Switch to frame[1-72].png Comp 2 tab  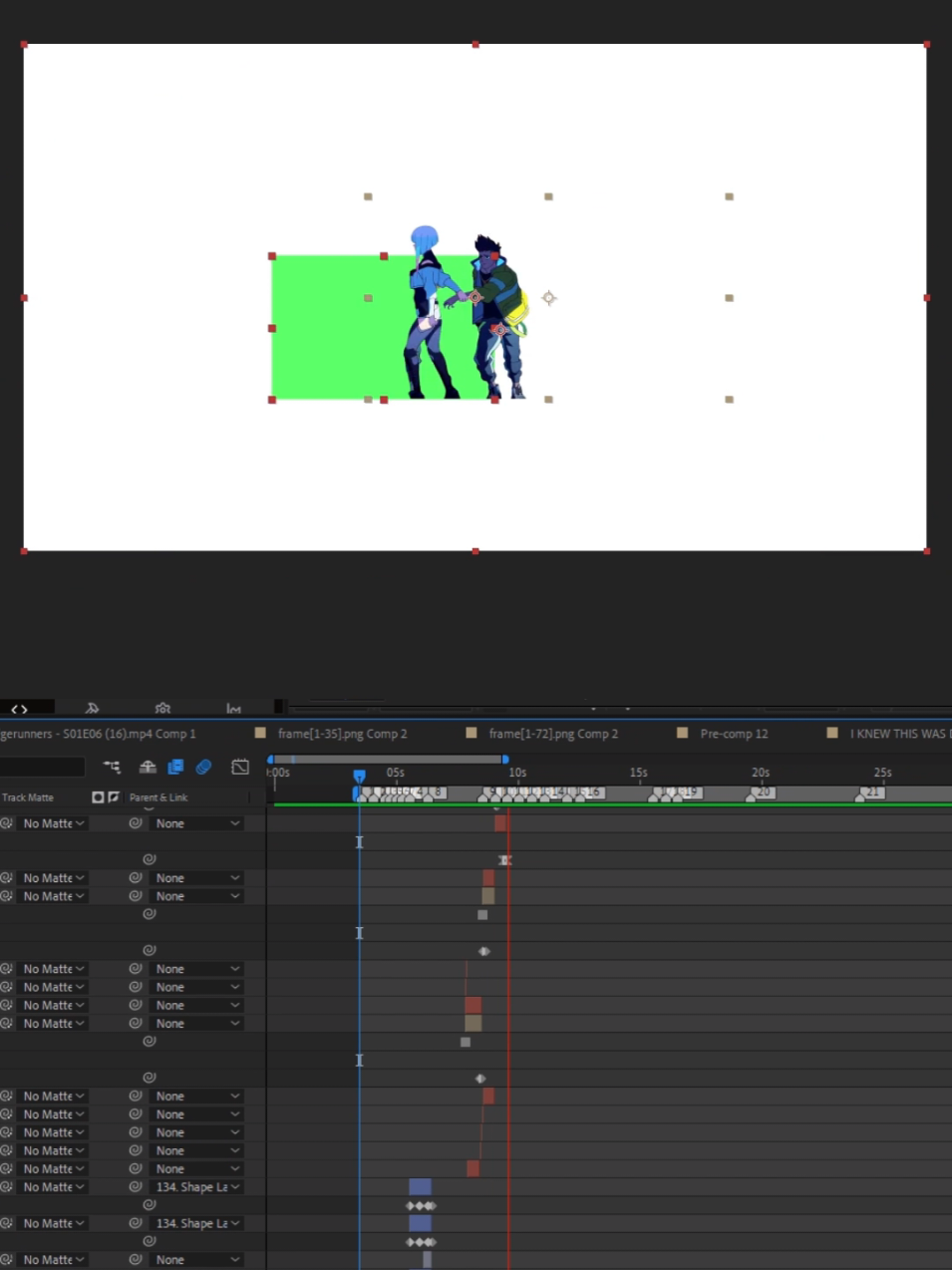coord(553,734)
